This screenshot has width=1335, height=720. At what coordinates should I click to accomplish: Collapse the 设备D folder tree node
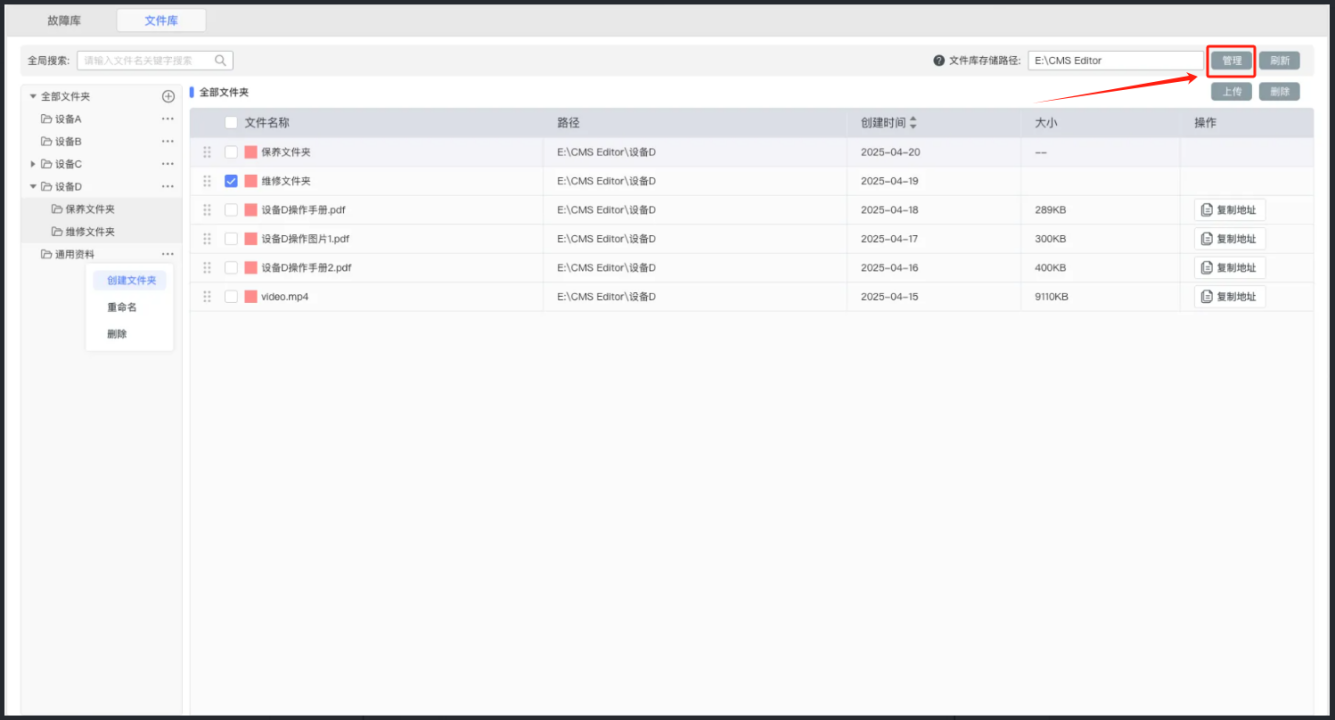coord(33,187)
